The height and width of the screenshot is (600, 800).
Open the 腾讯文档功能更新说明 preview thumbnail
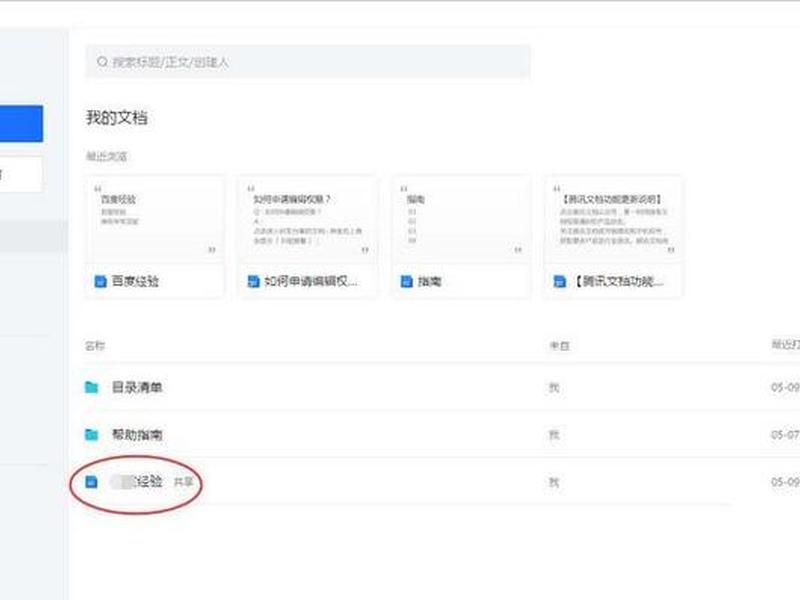613,219
